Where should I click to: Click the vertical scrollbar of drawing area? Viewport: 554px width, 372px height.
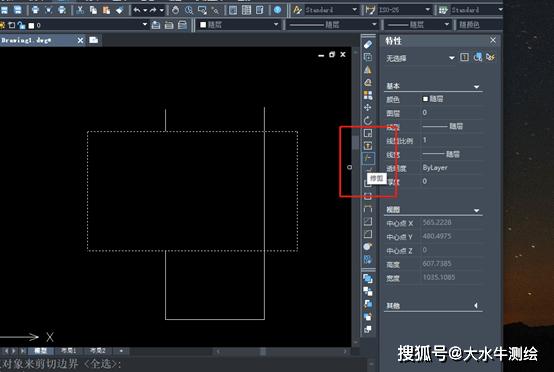point(356,196)
